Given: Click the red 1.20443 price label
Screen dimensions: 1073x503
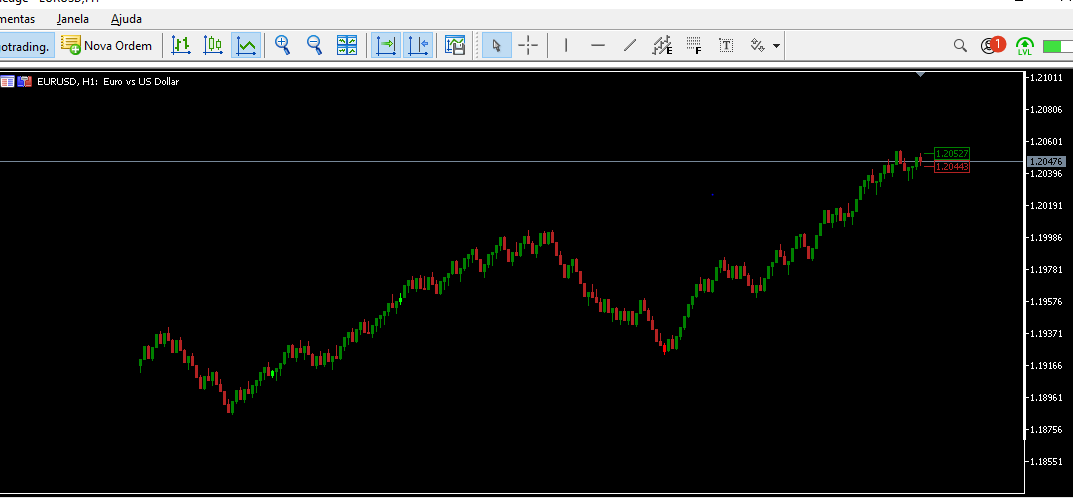Looking at the screenshot, I should (952, 167).
